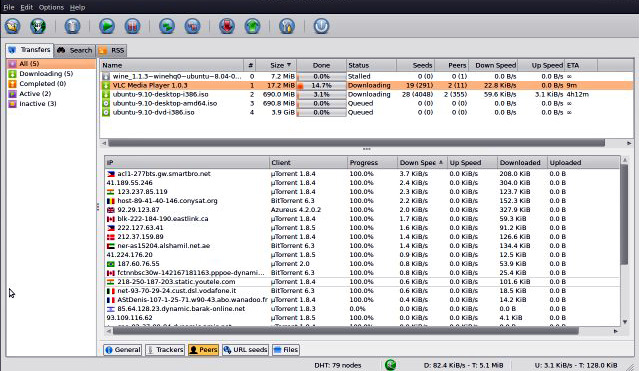Screen dimensions: 639x371
Task: Decrease torrent priority with the red down arrow
Action: [227, 26]
